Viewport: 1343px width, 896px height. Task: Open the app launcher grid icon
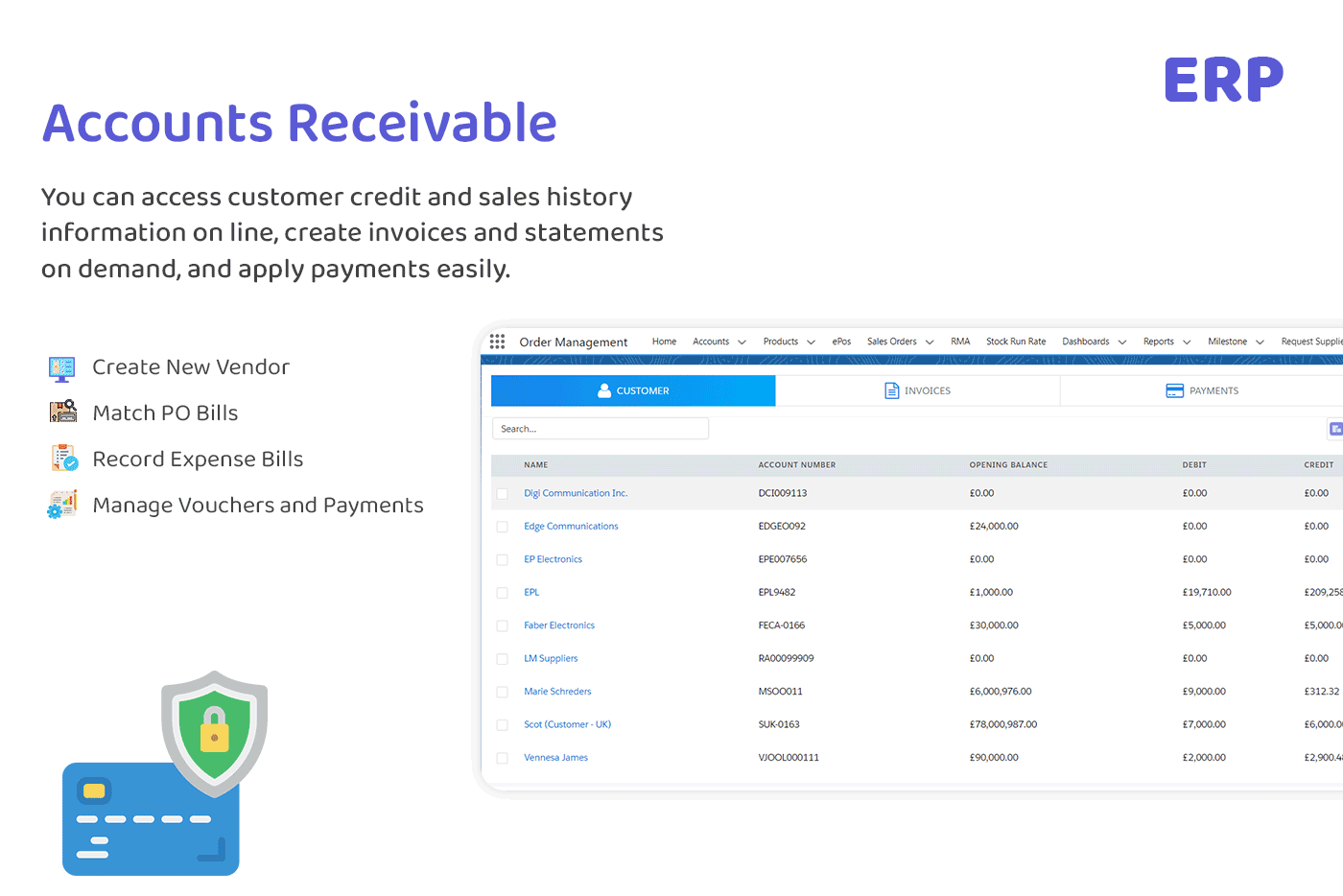pyautogui.click(x=498, y=342)
